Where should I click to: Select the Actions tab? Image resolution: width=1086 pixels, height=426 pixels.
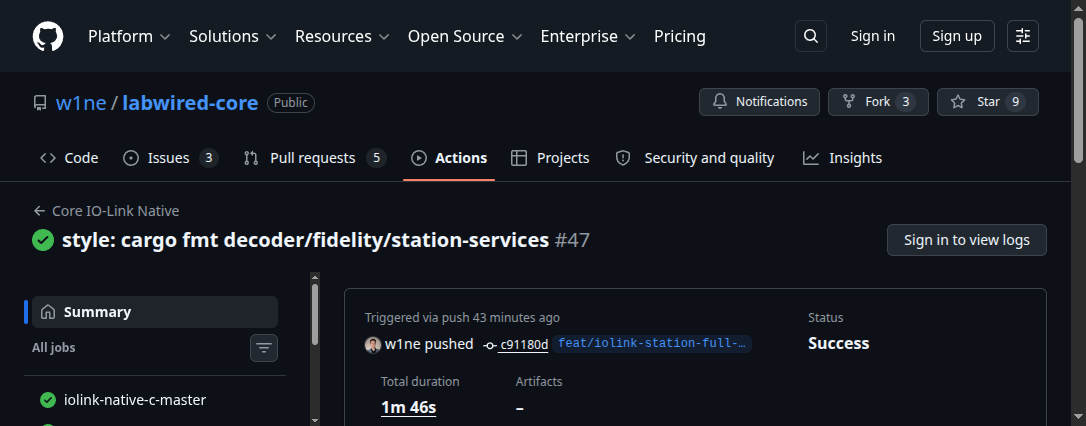pyautogui.click(x=449, y=158)
